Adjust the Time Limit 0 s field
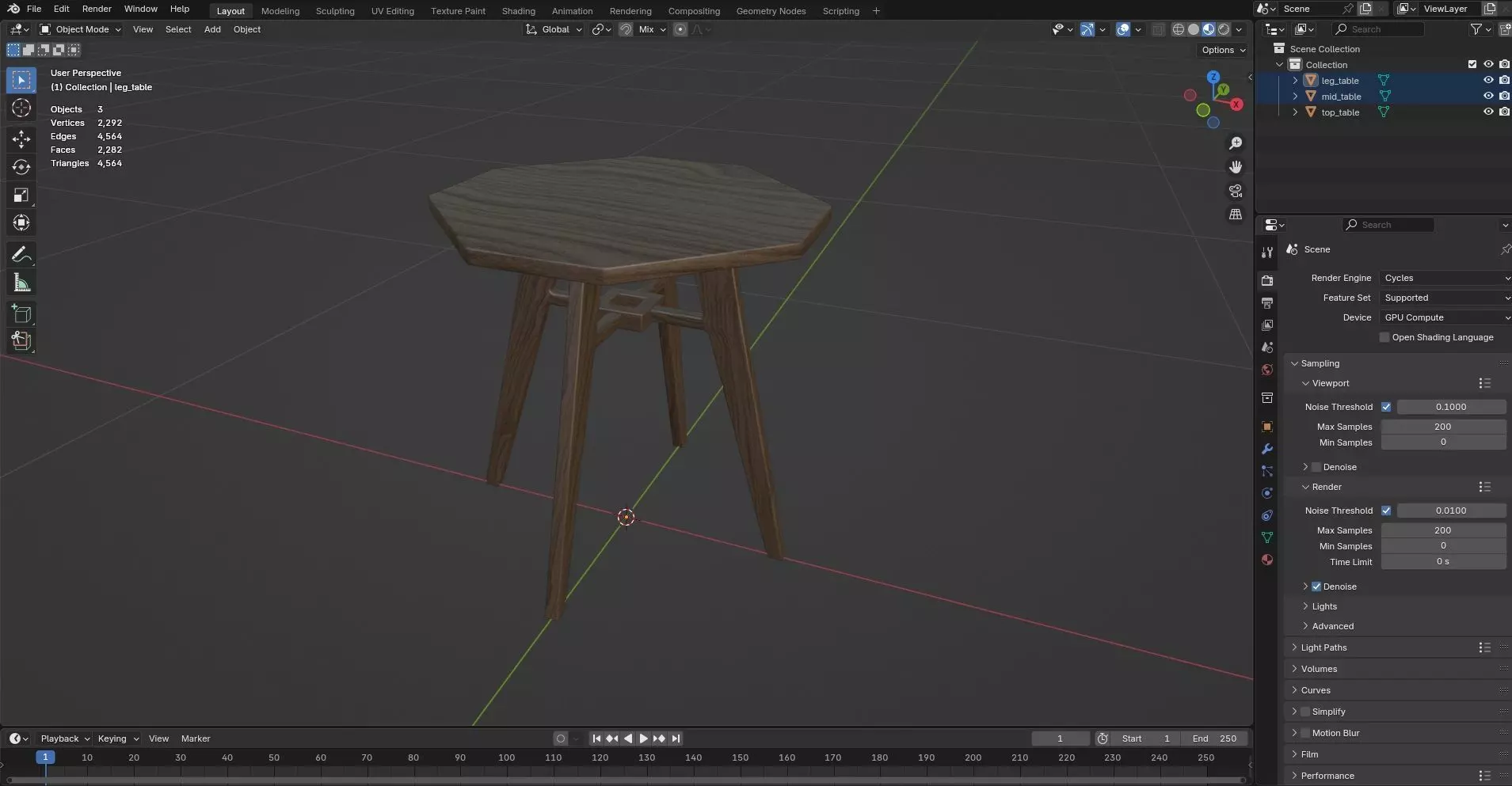Image resolution: width=1512 pixels, height=786 pixels. coord(1443,562)
